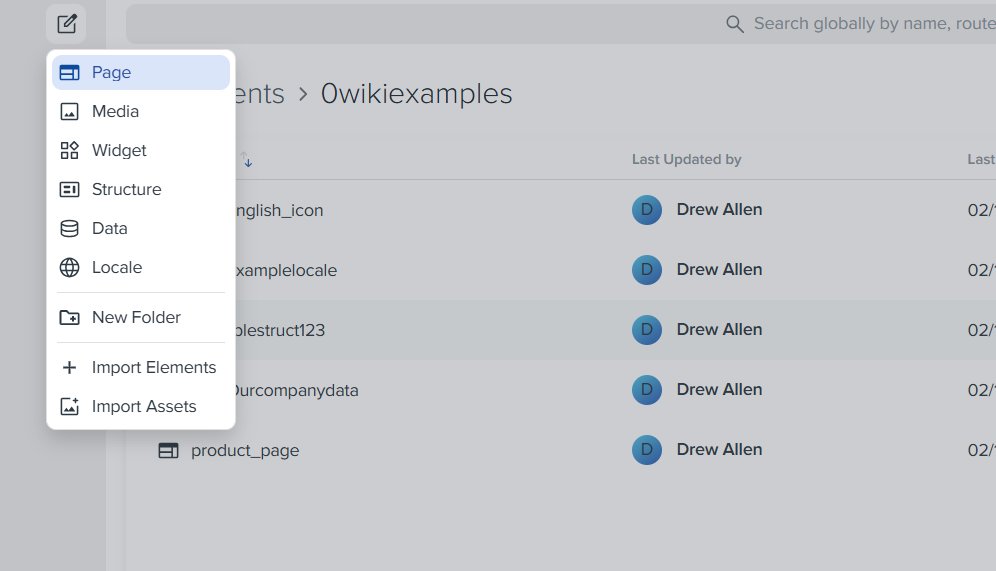Select the Widget menu entry
Image resolution: width=996 pixels, height=571 pixels.
(141, 151)
